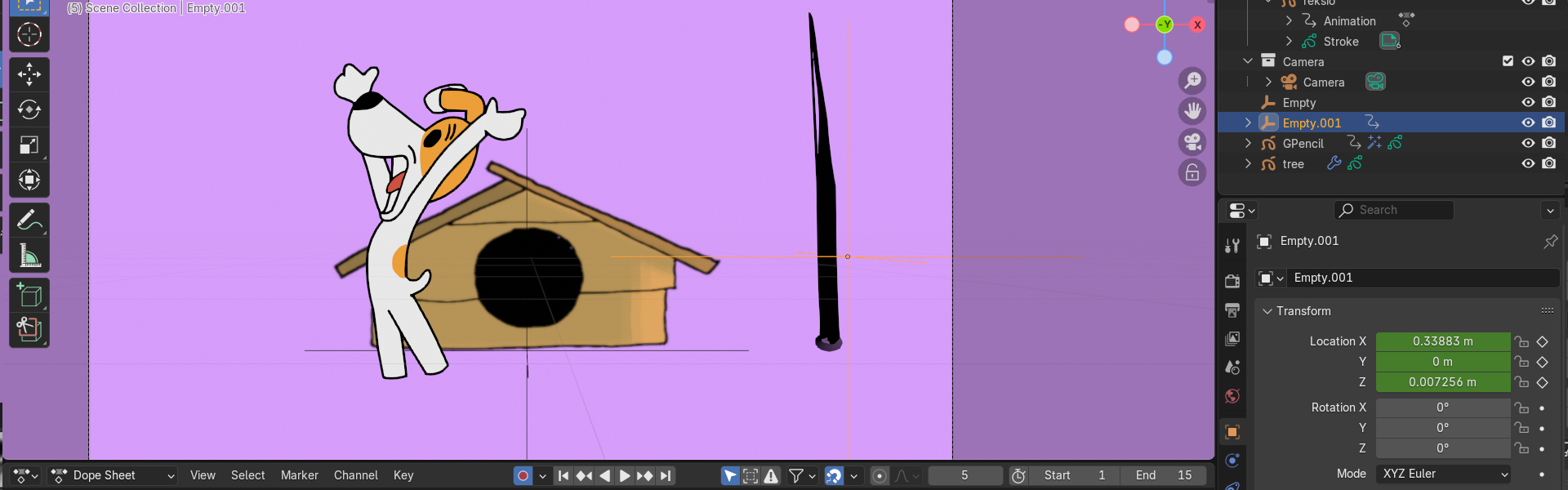
Task: Toggle auto keying record button
Action: click(523, 475)
